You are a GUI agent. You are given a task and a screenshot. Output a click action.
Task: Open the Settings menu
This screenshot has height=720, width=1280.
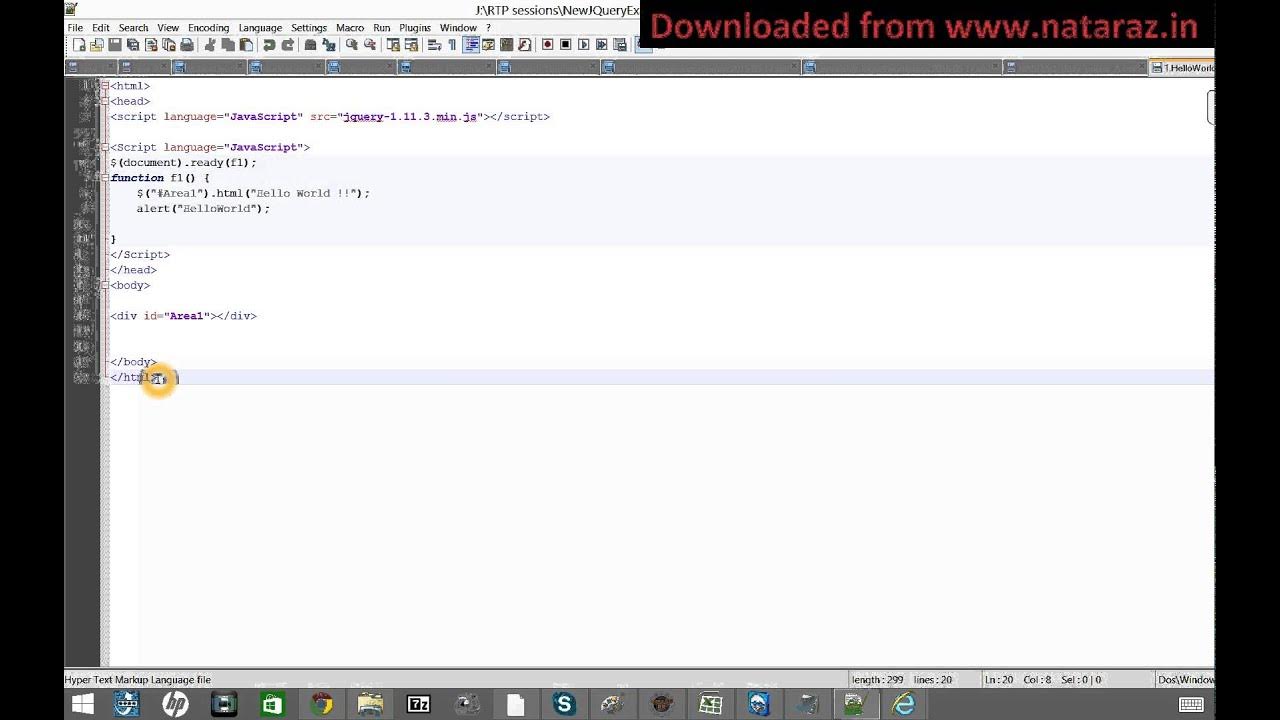tap(309, 28)
